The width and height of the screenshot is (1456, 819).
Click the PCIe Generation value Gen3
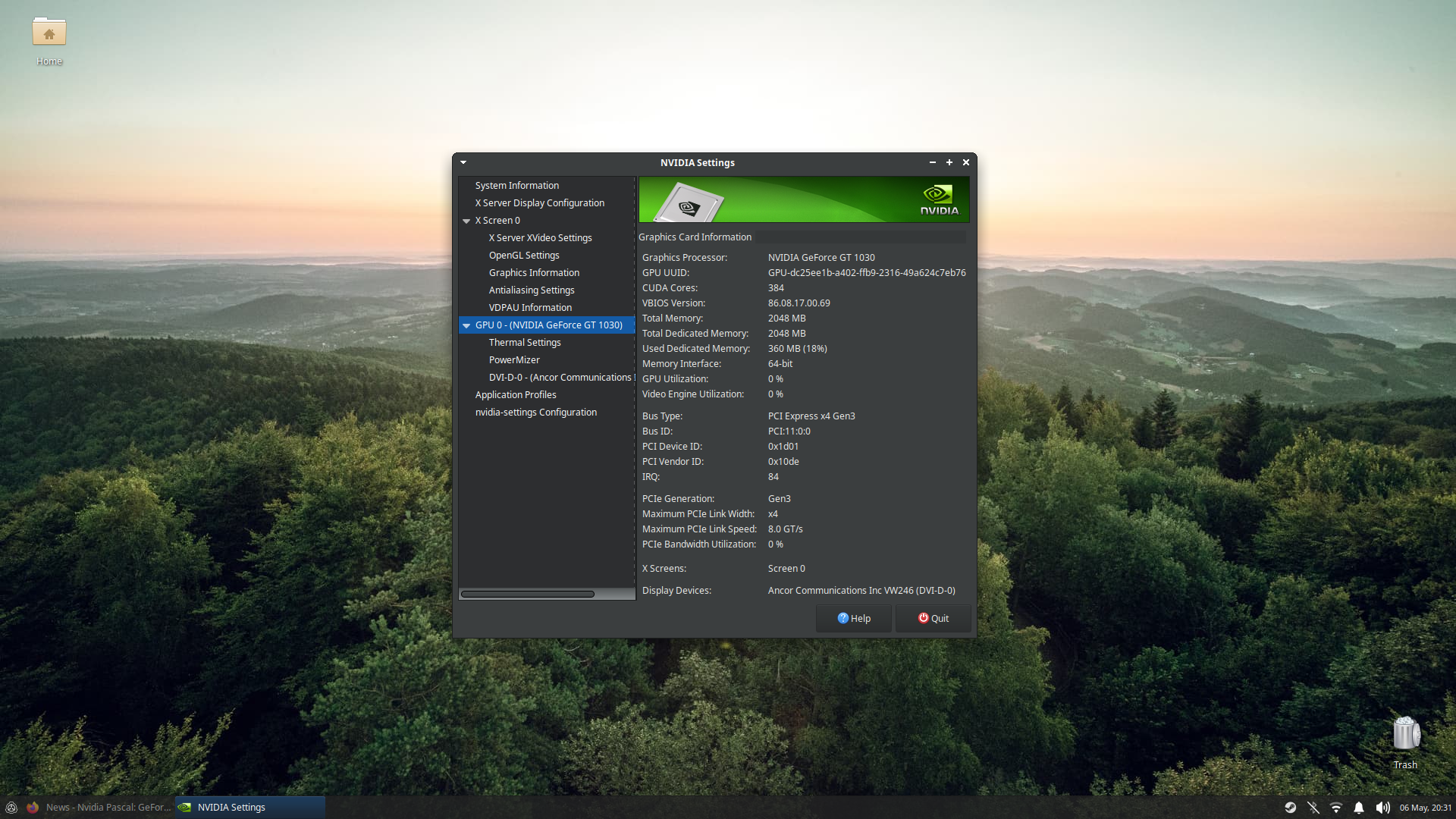(x=779, y=499)
